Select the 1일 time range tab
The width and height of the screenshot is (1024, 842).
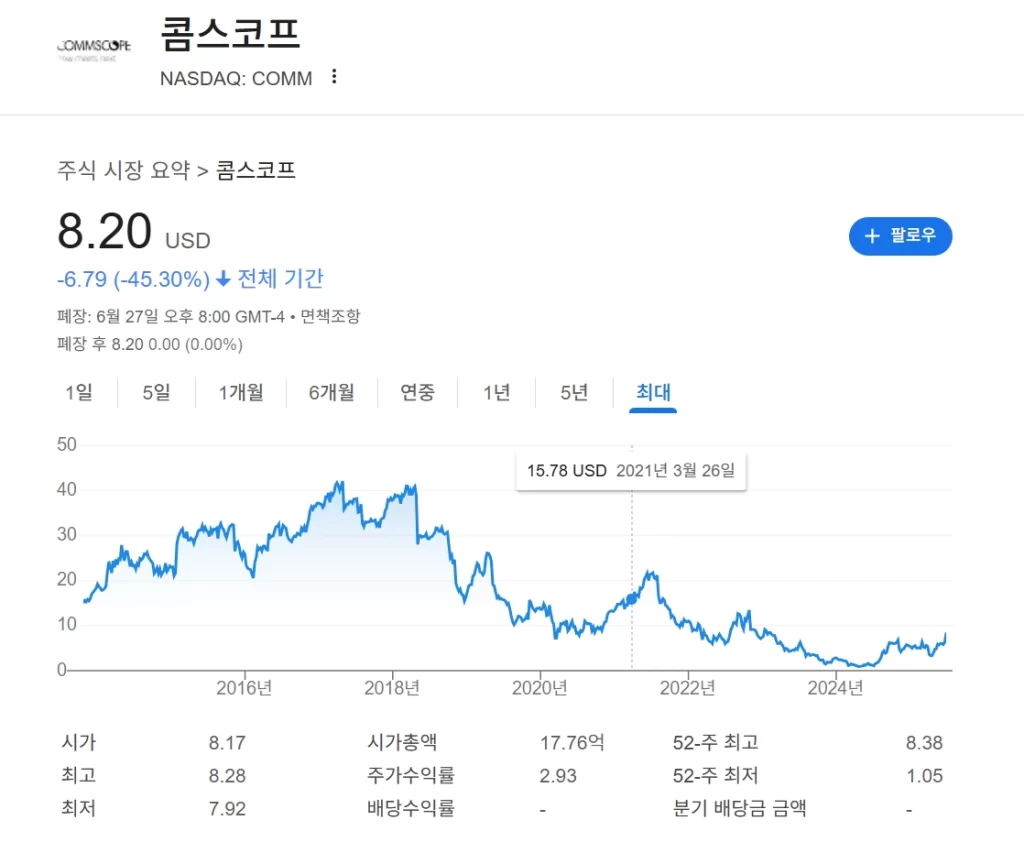[79, 392]
